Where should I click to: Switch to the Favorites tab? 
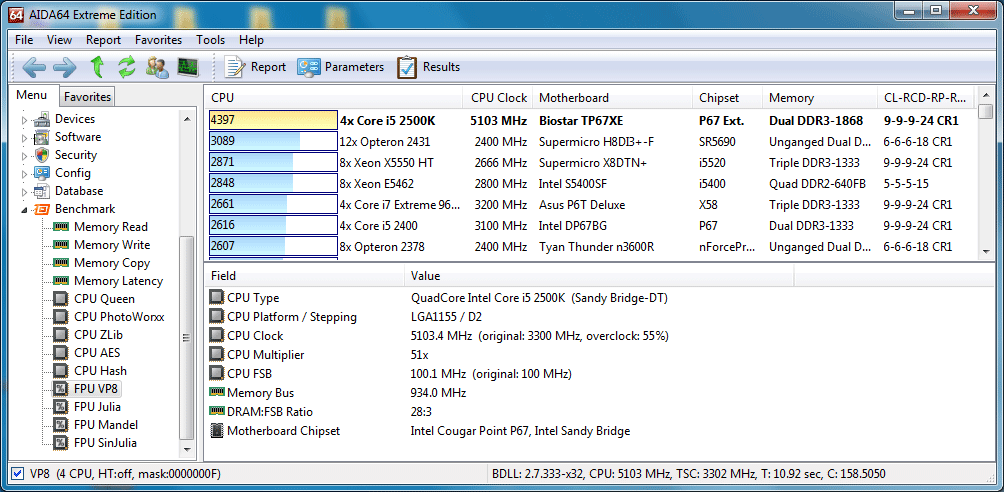click(x=88, y=97)
